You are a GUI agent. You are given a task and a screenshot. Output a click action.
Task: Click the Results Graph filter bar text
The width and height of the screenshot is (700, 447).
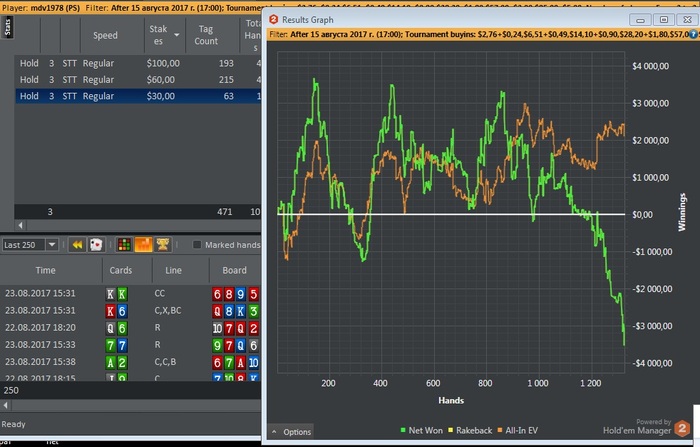tap(478, 34)
